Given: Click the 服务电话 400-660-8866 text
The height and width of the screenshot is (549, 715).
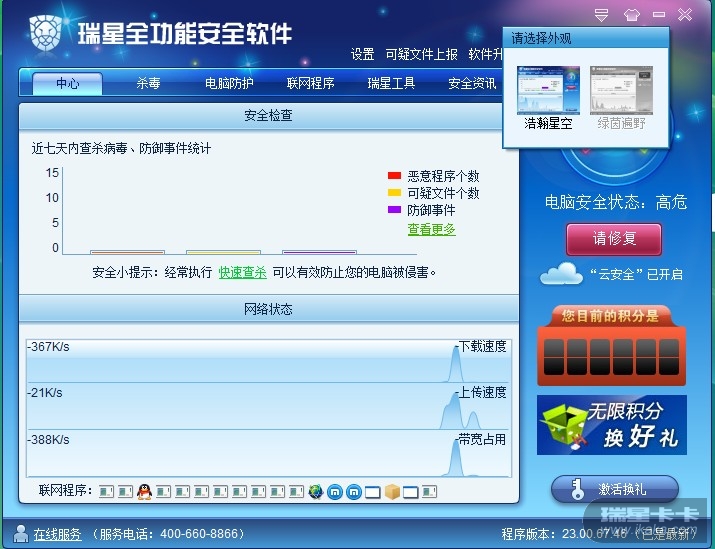Looking at the screenshot, I should 169,533.
